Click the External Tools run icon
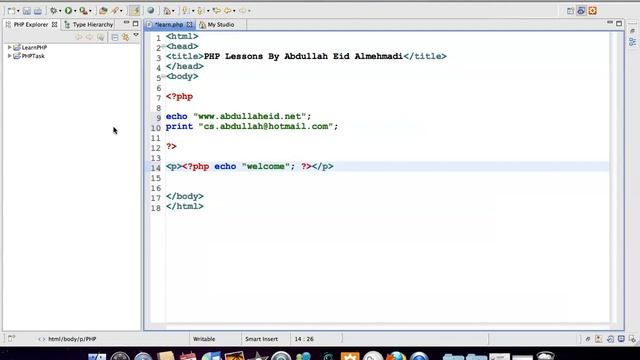The image size is (640, 360). pos(83,11)
